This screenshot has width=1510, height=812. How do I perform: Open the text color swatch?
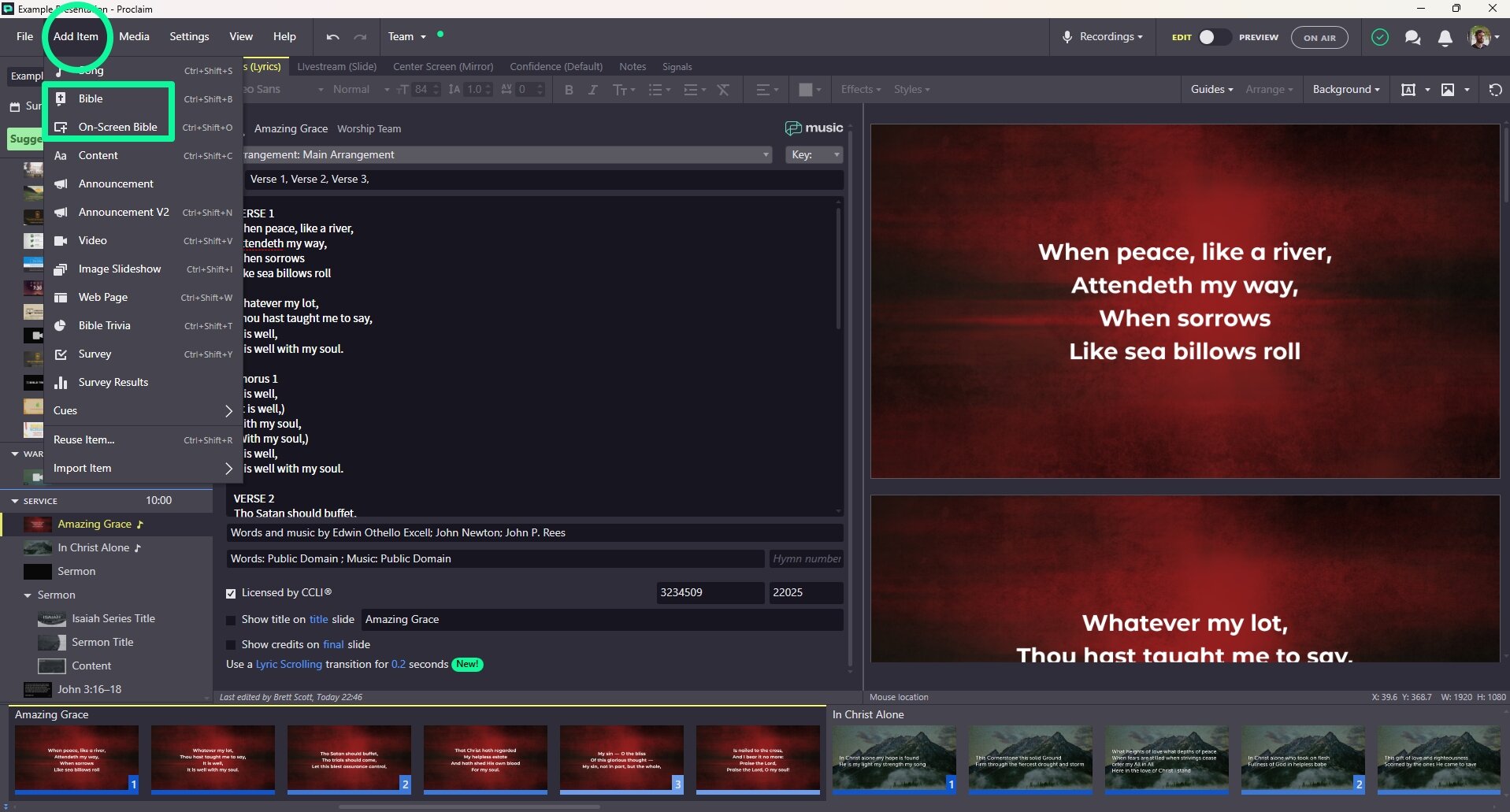(x=805, y=90)
